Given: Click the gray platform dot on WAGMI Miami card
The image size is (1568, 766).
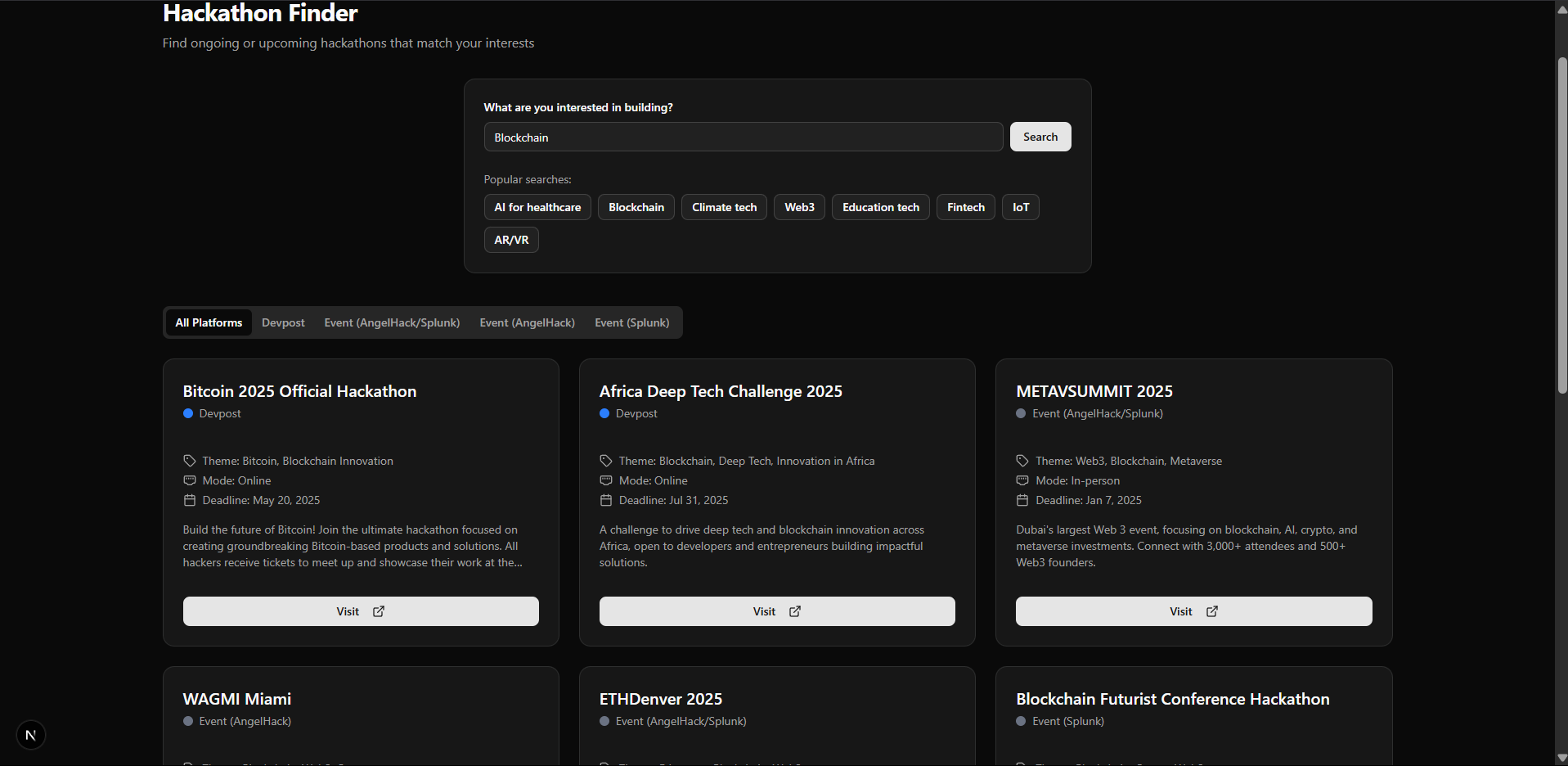Looking at the screenshot, I should tap(188, 721).
